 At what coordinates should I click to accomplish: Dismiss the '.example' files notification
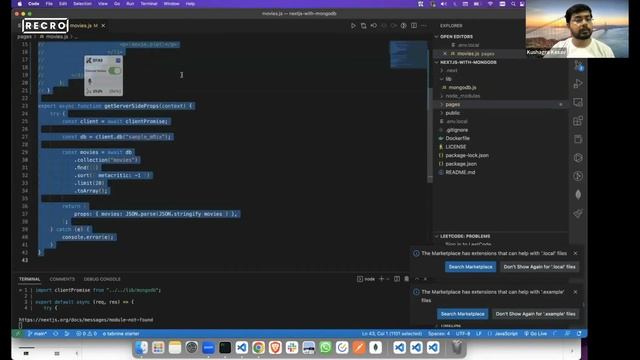tap(576, 292)
